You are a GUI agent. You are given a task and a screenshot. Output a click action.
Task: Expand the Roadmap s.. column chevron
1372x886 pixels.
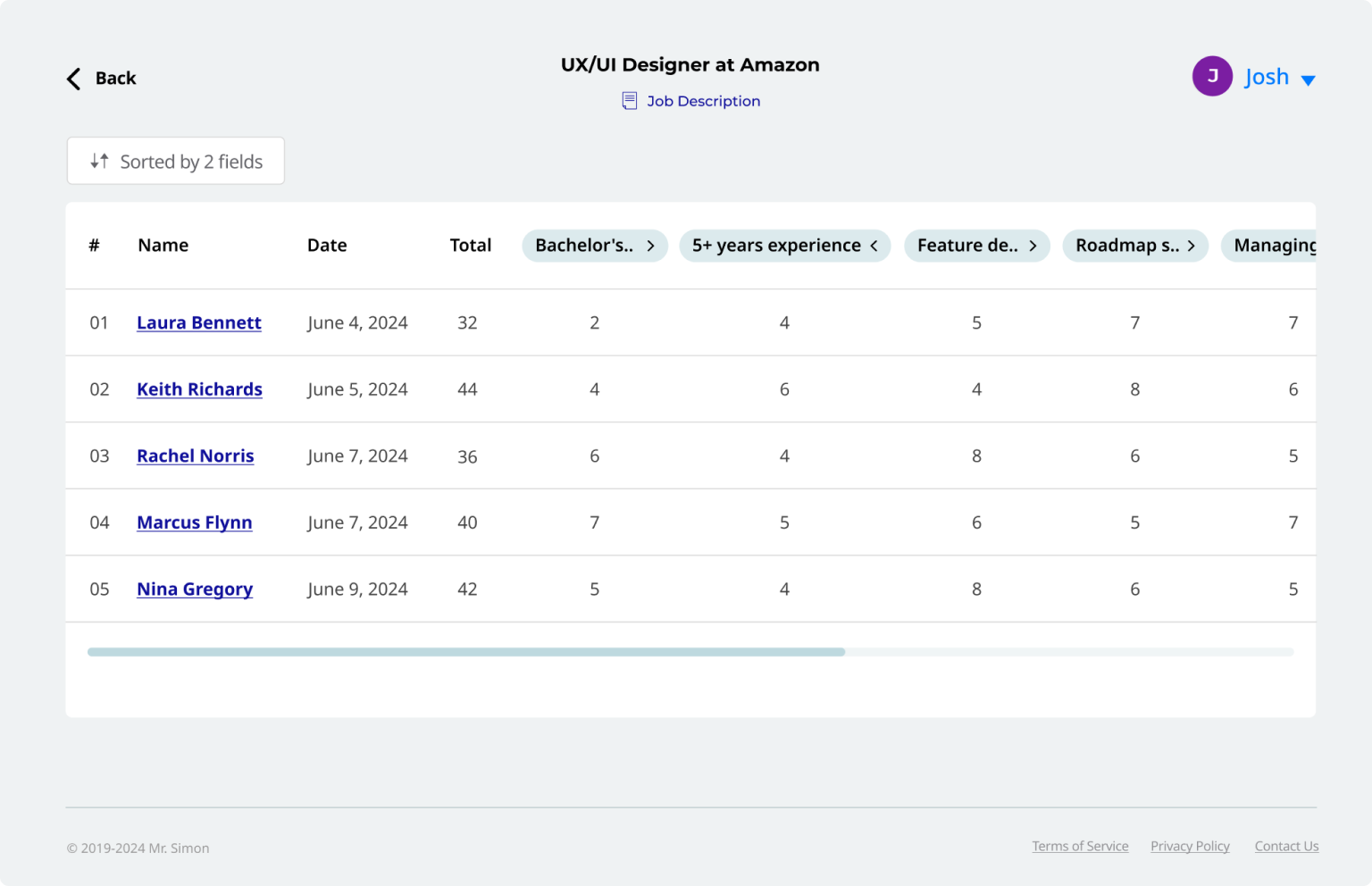[x=1191, y=246]
